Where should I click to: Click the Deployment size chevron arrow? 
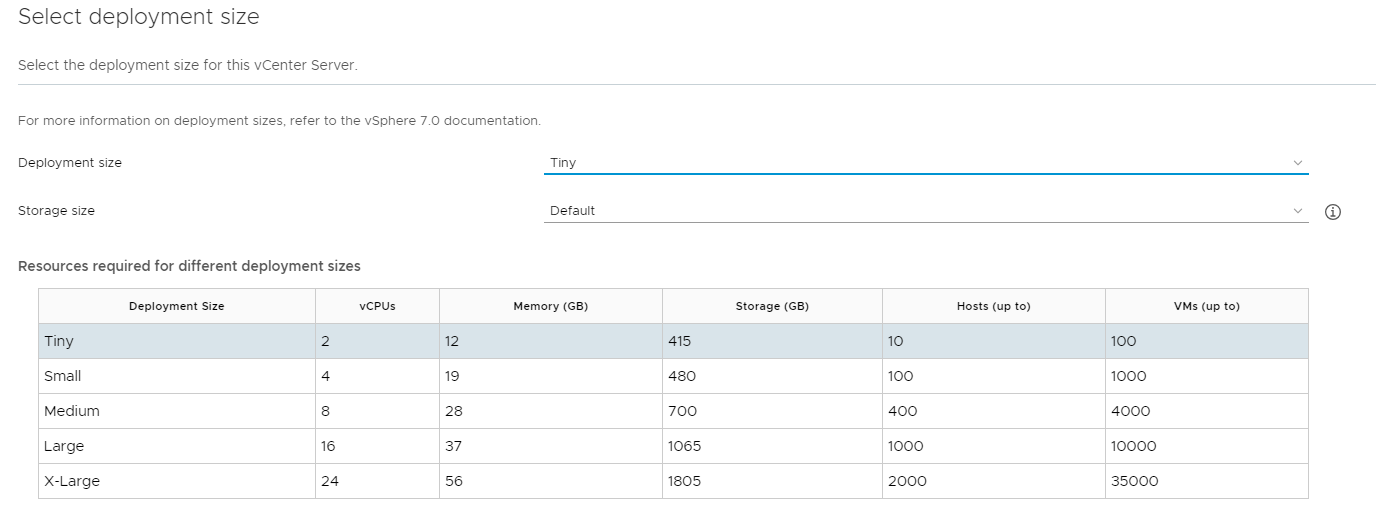tap(1298, 163)
